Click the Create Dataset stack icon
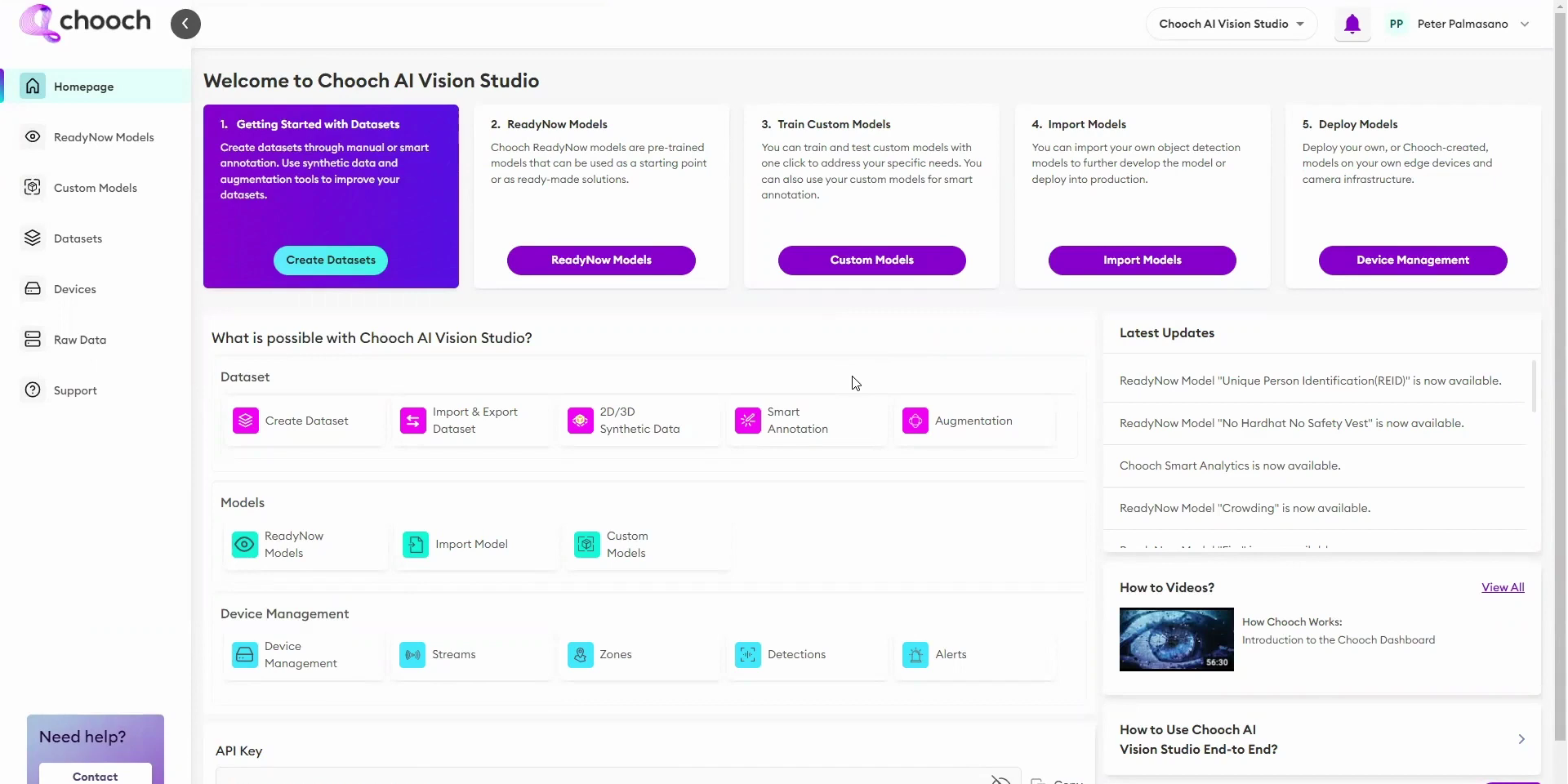The height and width of the screenshot is (784, 1568). tap(246, 421)
